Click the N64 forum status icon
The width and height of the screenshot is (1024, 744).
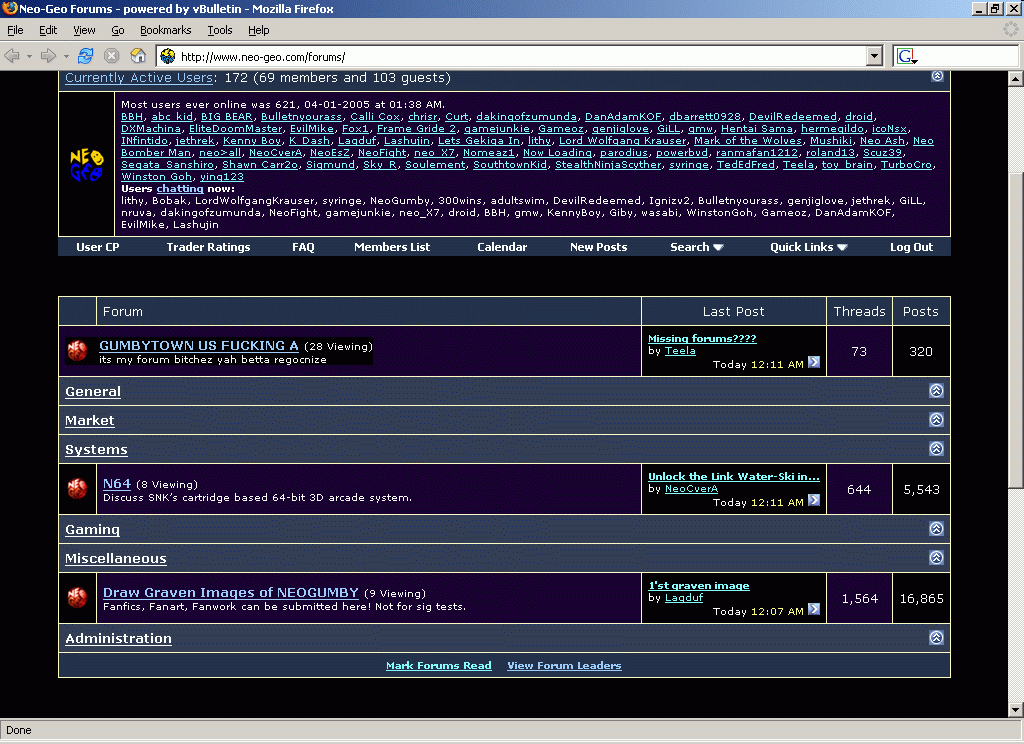[77, 489]
